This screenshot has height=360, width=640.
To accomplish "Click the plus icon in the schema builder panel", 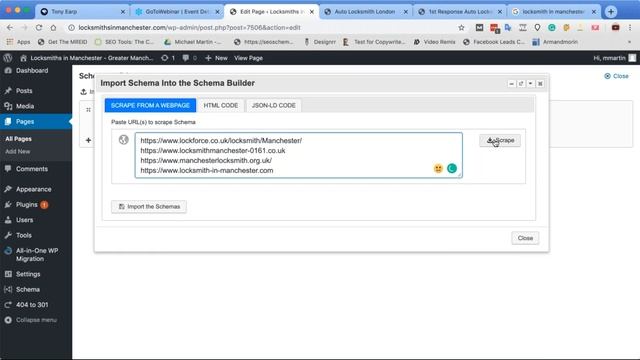I will pos(88,140).
